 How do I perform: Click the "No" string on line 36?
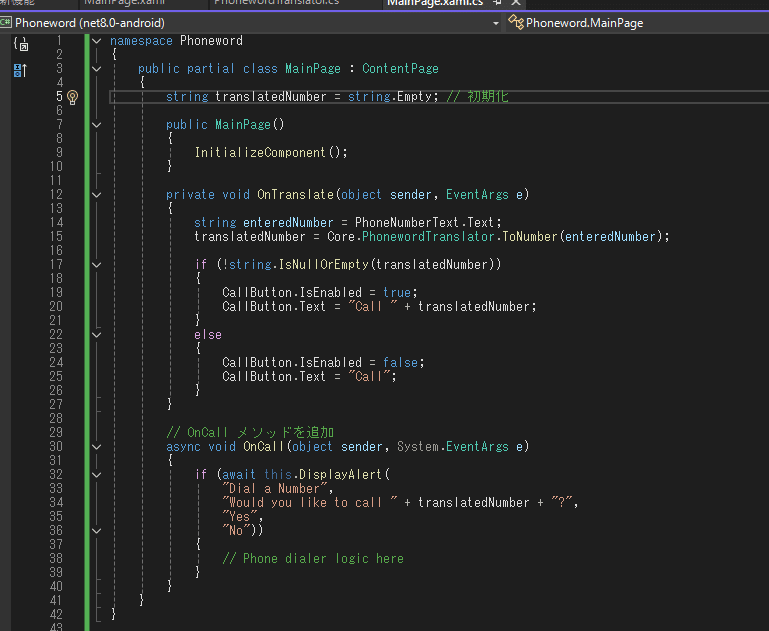coord(236,530)
